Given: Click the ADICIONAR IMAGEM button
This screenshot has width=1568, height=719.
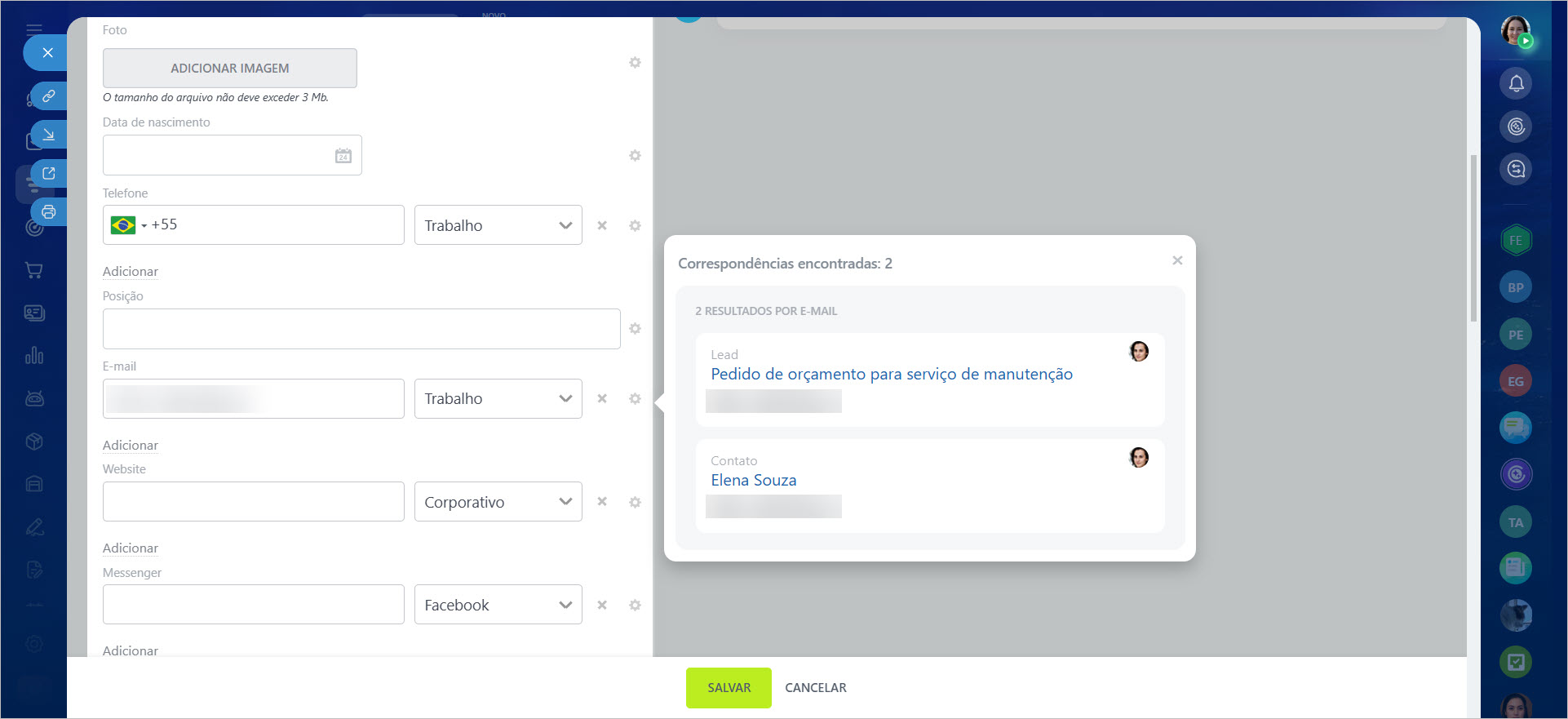Looking at the screenshot, I should (x=230, y=69).
